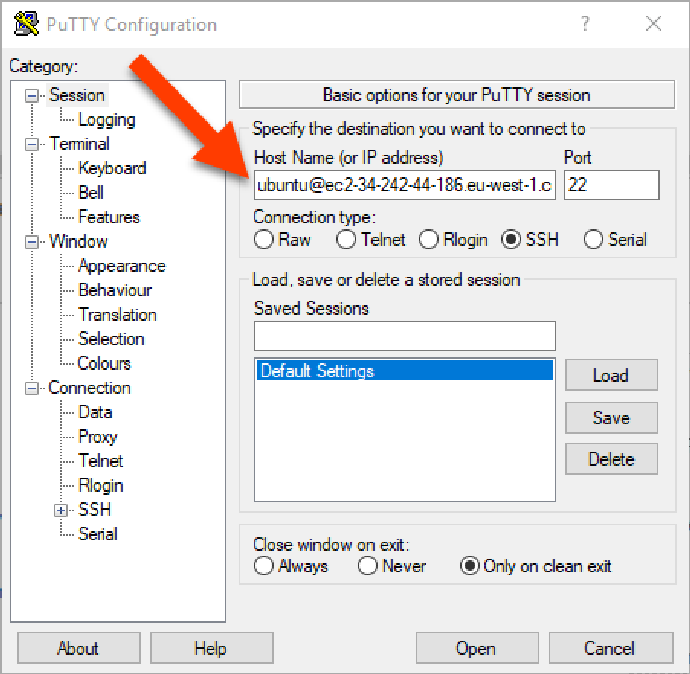Select the Proxy category
Screen dimensions: 690x674
click(x=98, y=437)
